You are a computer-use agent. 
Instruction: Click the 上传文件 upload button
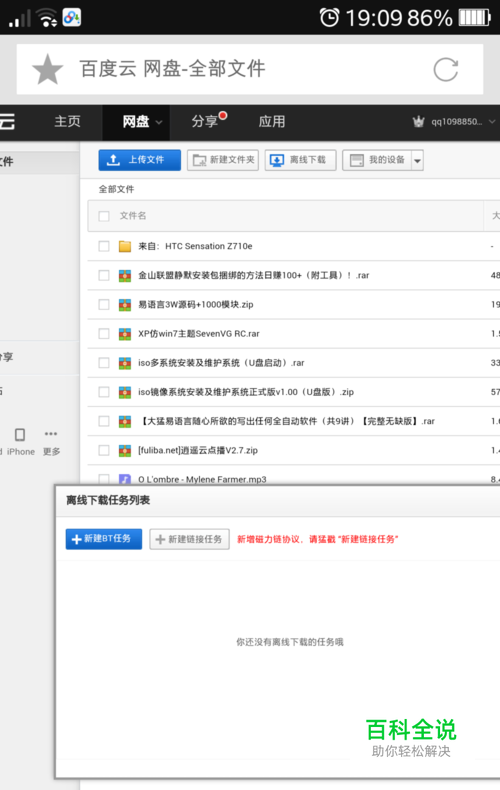[x=140, y=160]
